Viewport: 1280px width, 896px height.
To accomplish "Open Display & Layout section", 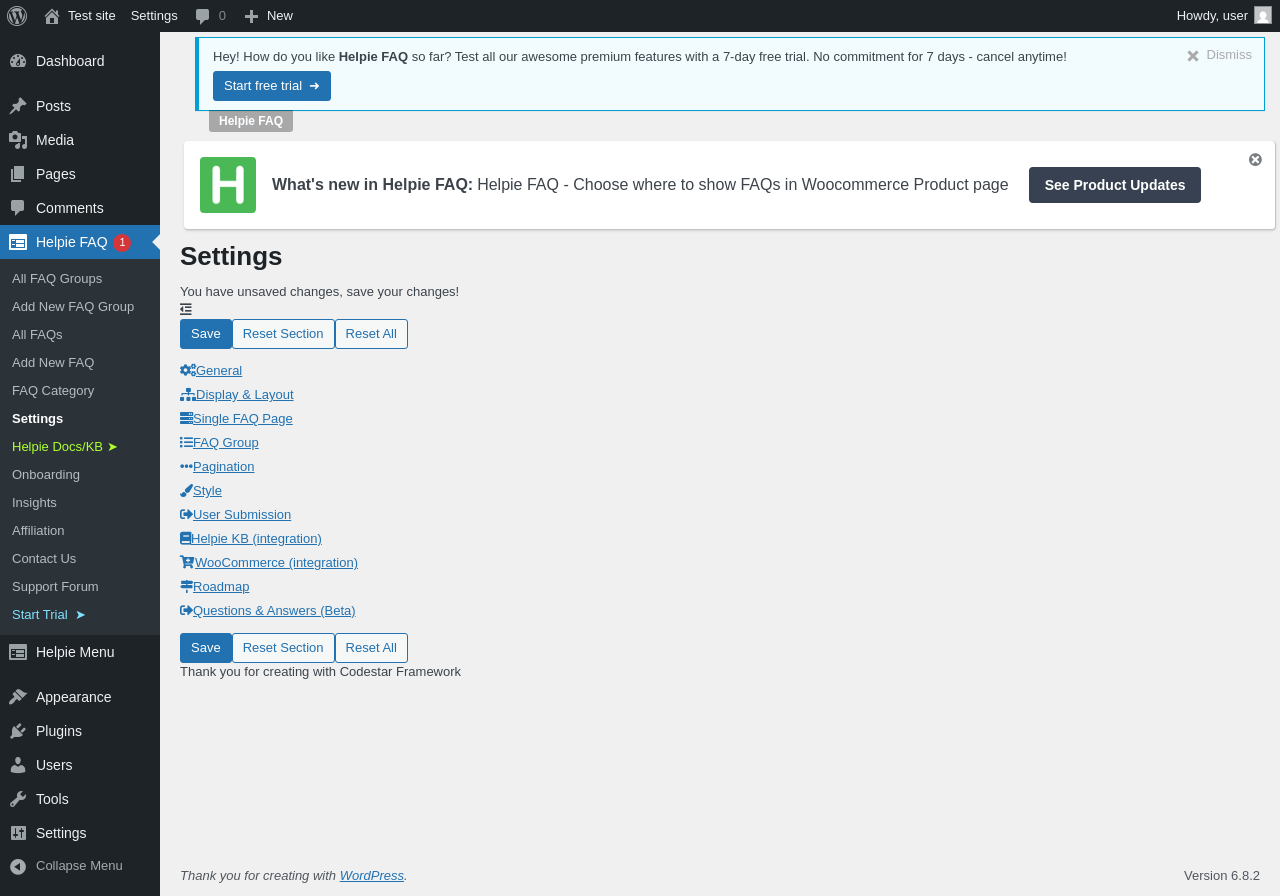I will [245, 394].
